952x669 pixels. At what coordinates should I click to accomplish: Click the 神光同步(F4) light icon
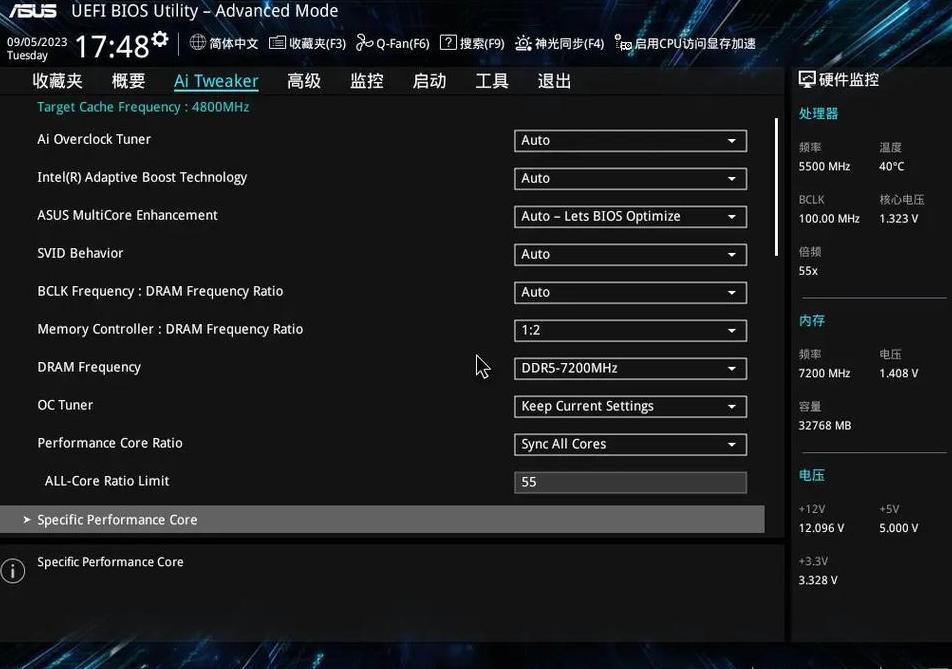pyautogui.click(x=523, y=43)
